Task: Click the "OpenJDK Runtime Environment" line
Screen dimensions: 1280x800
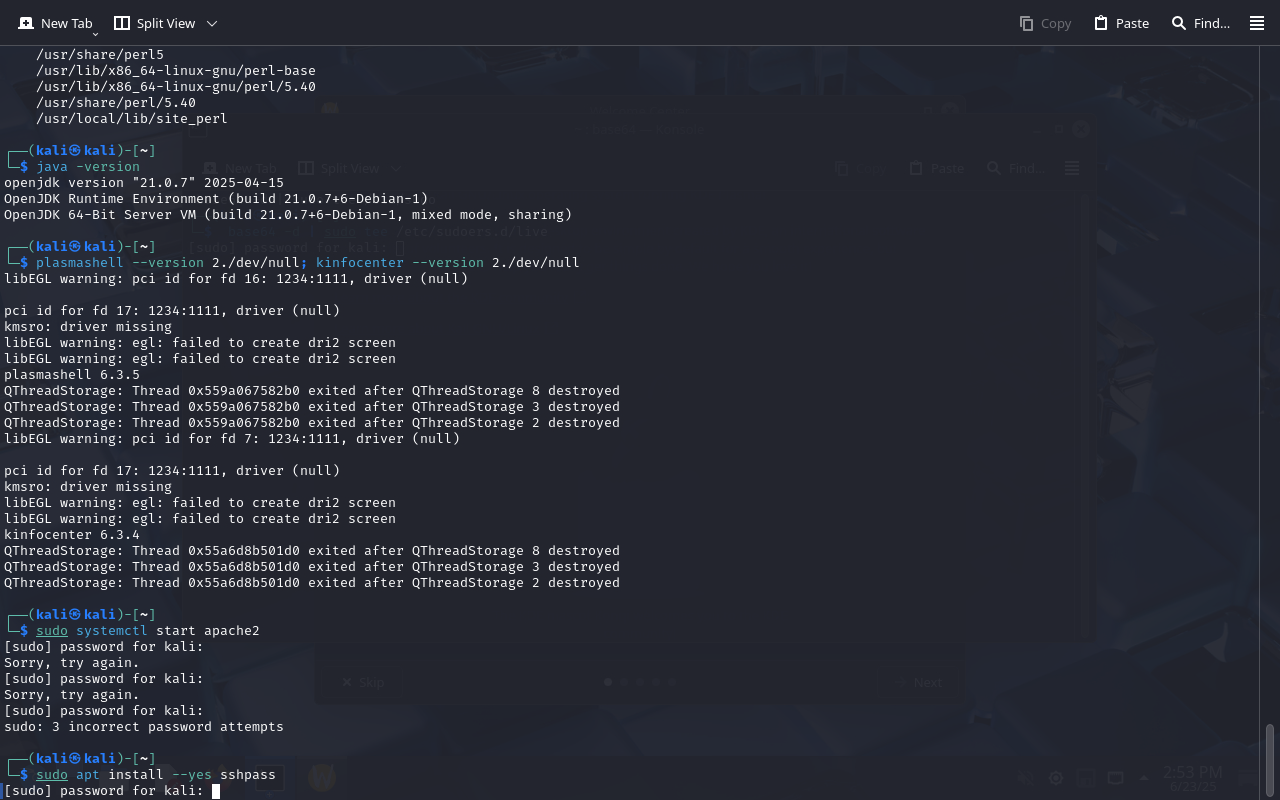Action: pos(216,199)
